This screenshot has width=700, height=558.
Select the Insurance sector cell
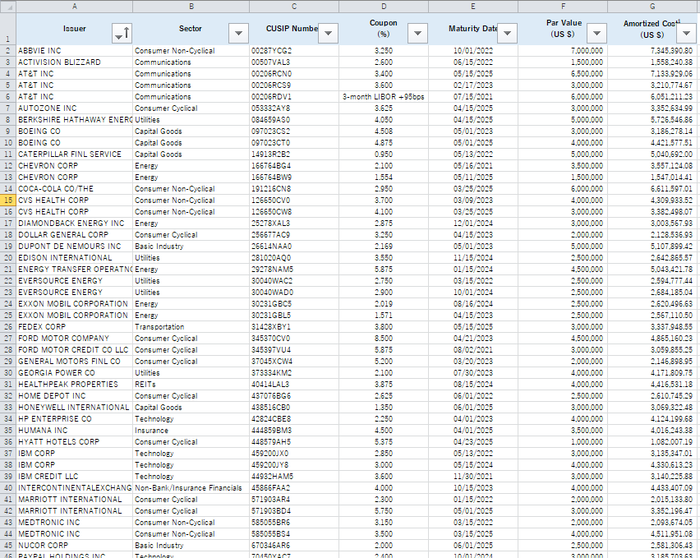click(191, 430)
